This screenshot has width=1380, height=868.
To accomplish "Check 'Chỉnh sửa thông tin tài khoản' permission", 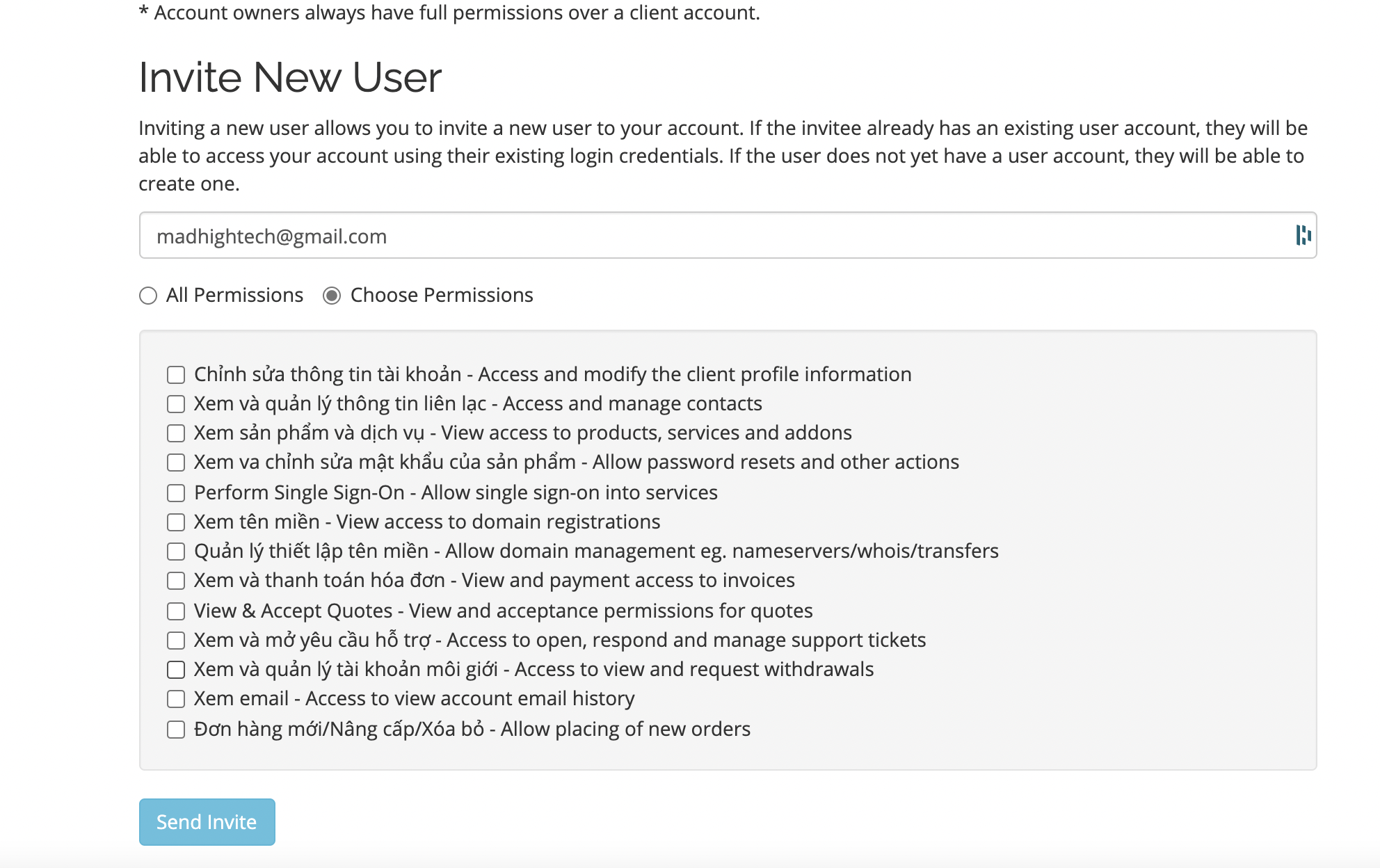I will coord(176,375).
